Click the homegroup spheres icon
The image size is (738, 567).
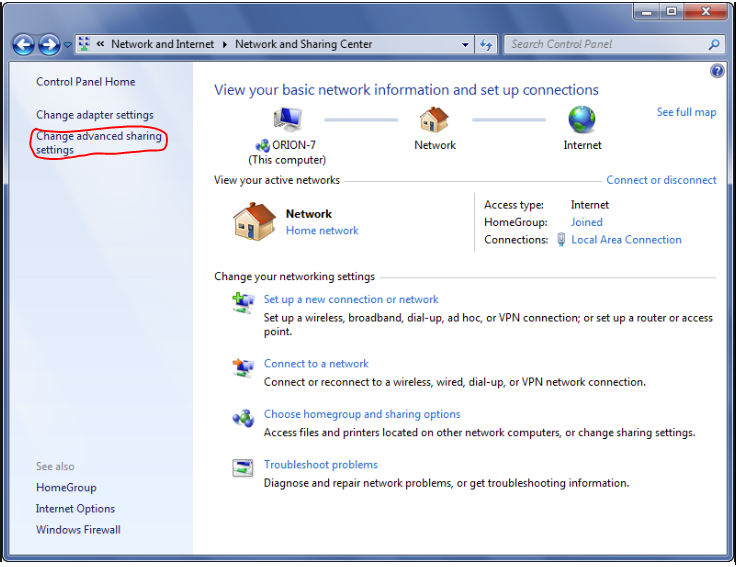click(x=243, y=418)
